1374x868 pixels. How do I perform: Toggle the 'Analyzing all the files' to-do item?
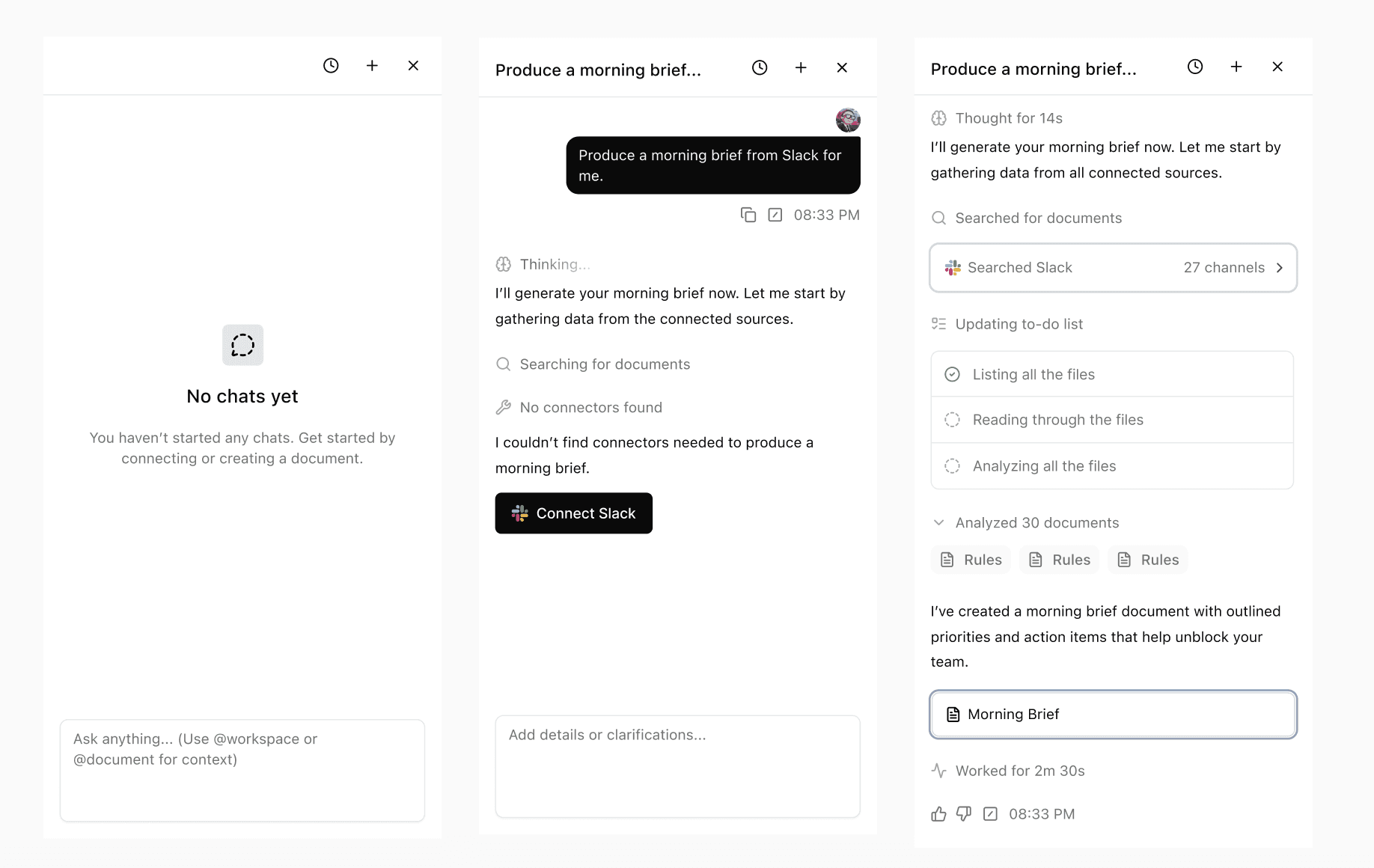(952, 466)
